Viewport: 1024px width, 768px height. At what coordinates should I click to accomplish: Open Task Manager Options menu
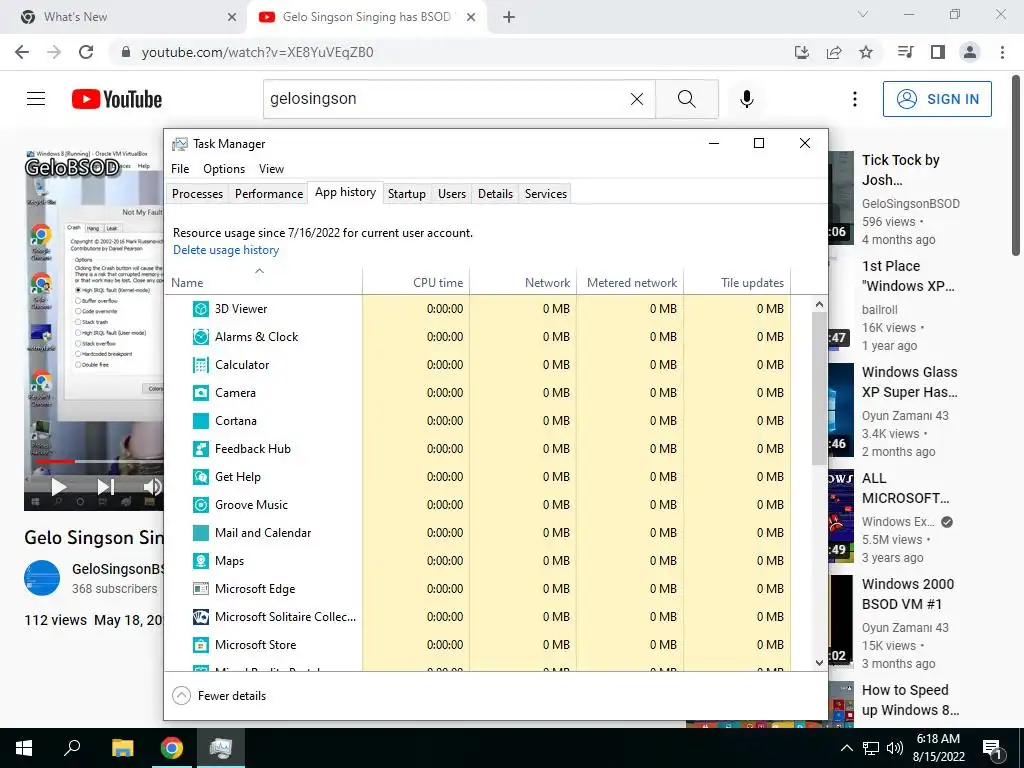[224, 169]
